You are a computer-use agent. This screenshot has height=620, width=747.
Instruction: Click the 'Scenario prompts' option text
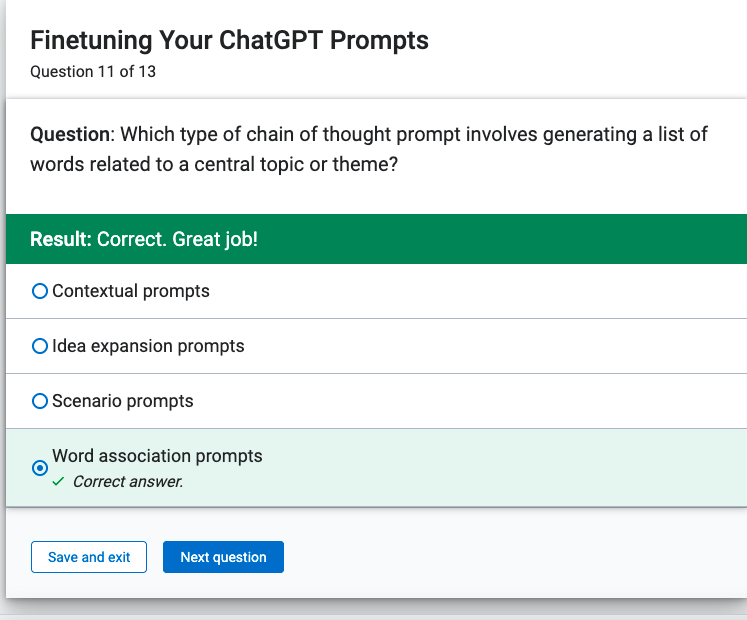point(122,401)
